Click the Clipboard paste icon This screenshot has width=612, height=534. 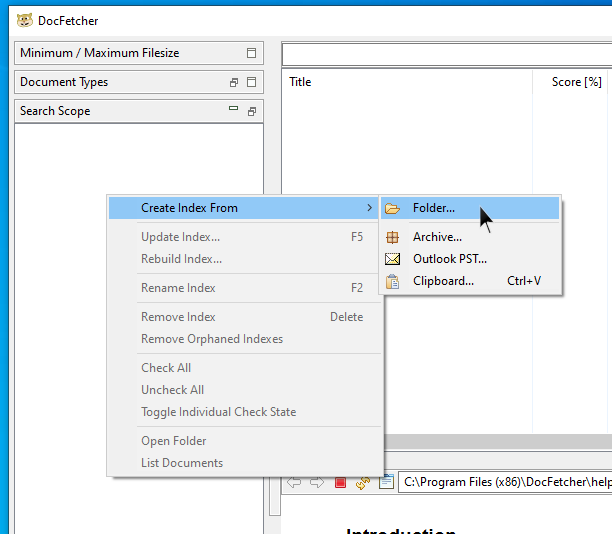[392, 281]
